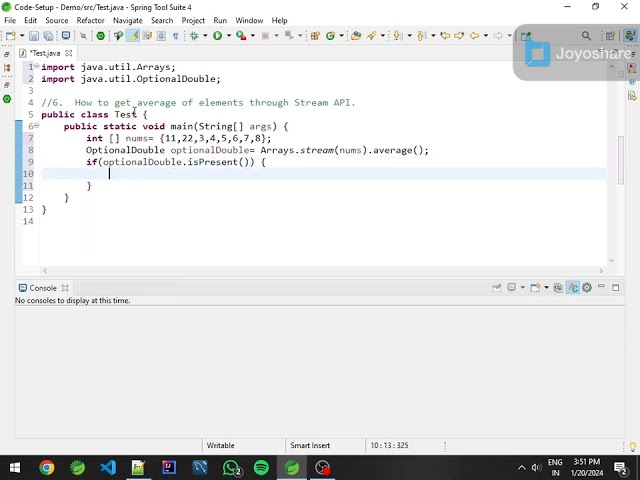The image size is (640, 480).
Task: Minimize the Console view
Action: point(601,287)
